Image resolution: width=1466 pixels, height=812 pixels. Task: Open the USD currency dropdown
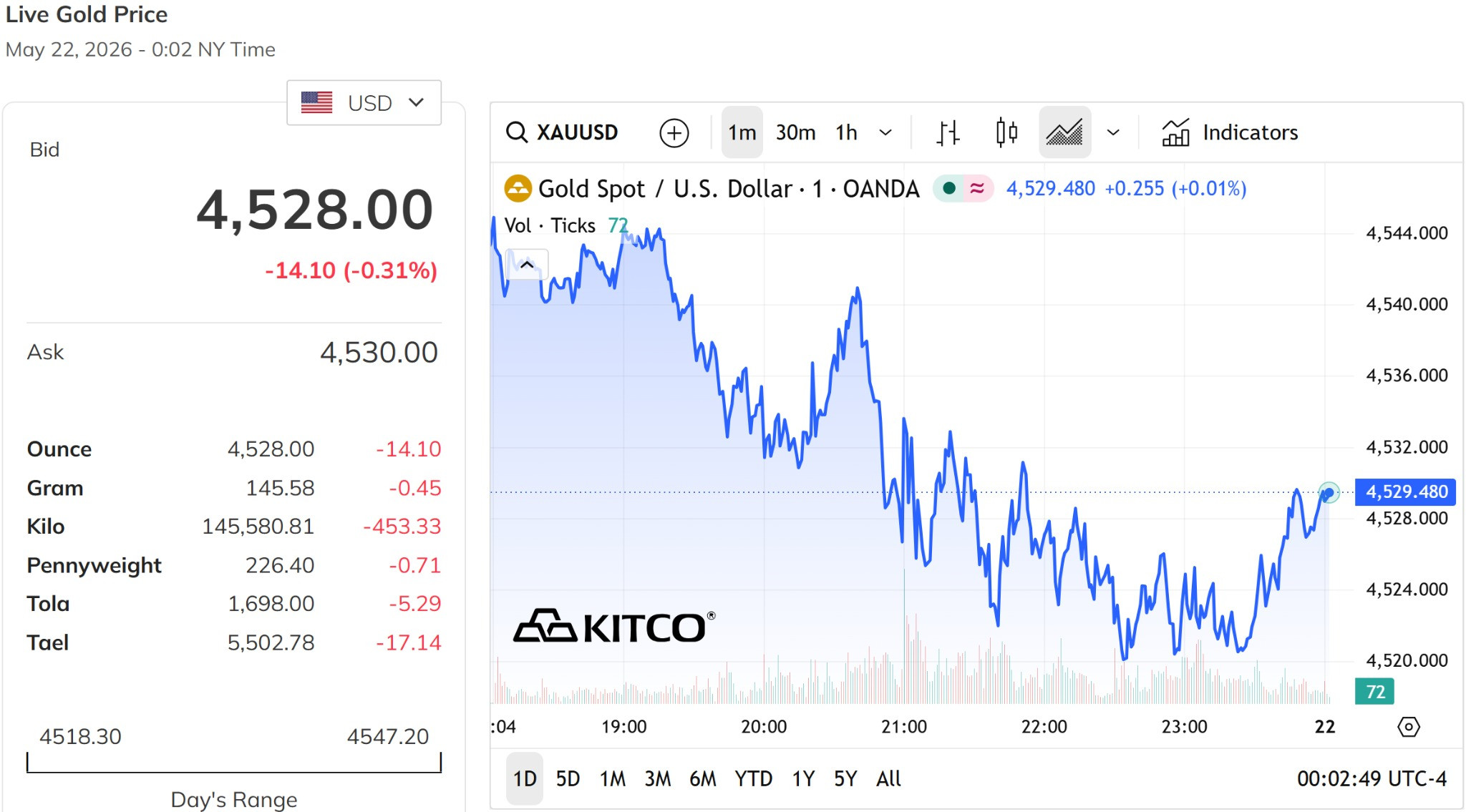pyautogui.click(x=364, y=103)
